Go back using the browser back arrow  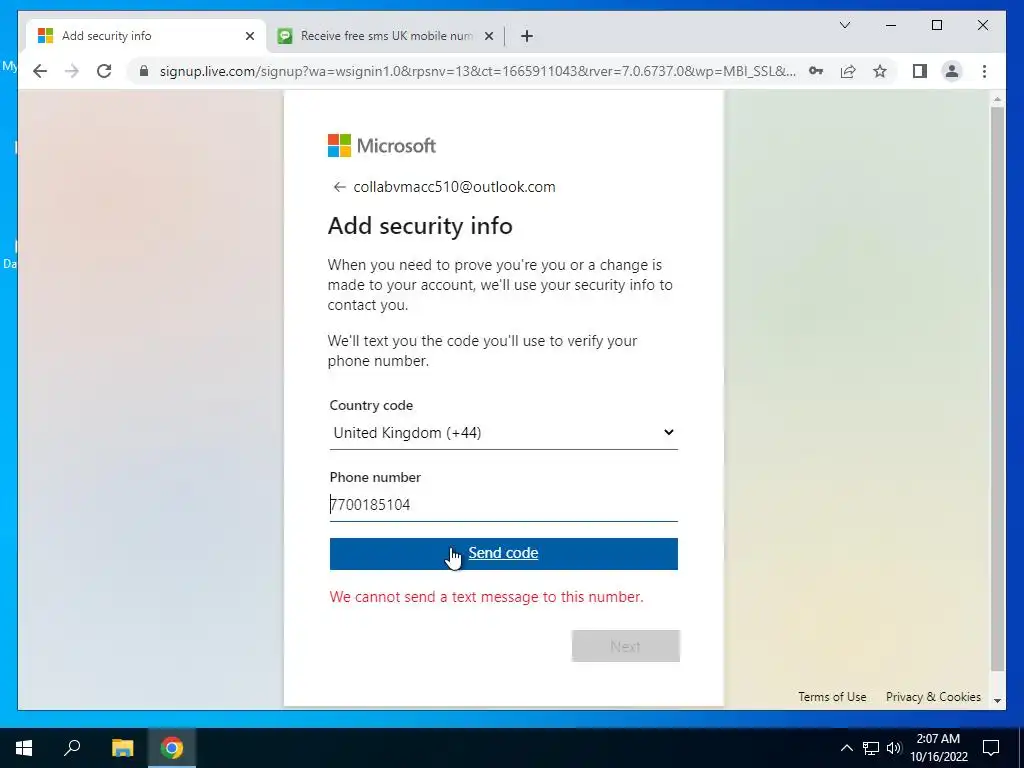pos(40,71)
